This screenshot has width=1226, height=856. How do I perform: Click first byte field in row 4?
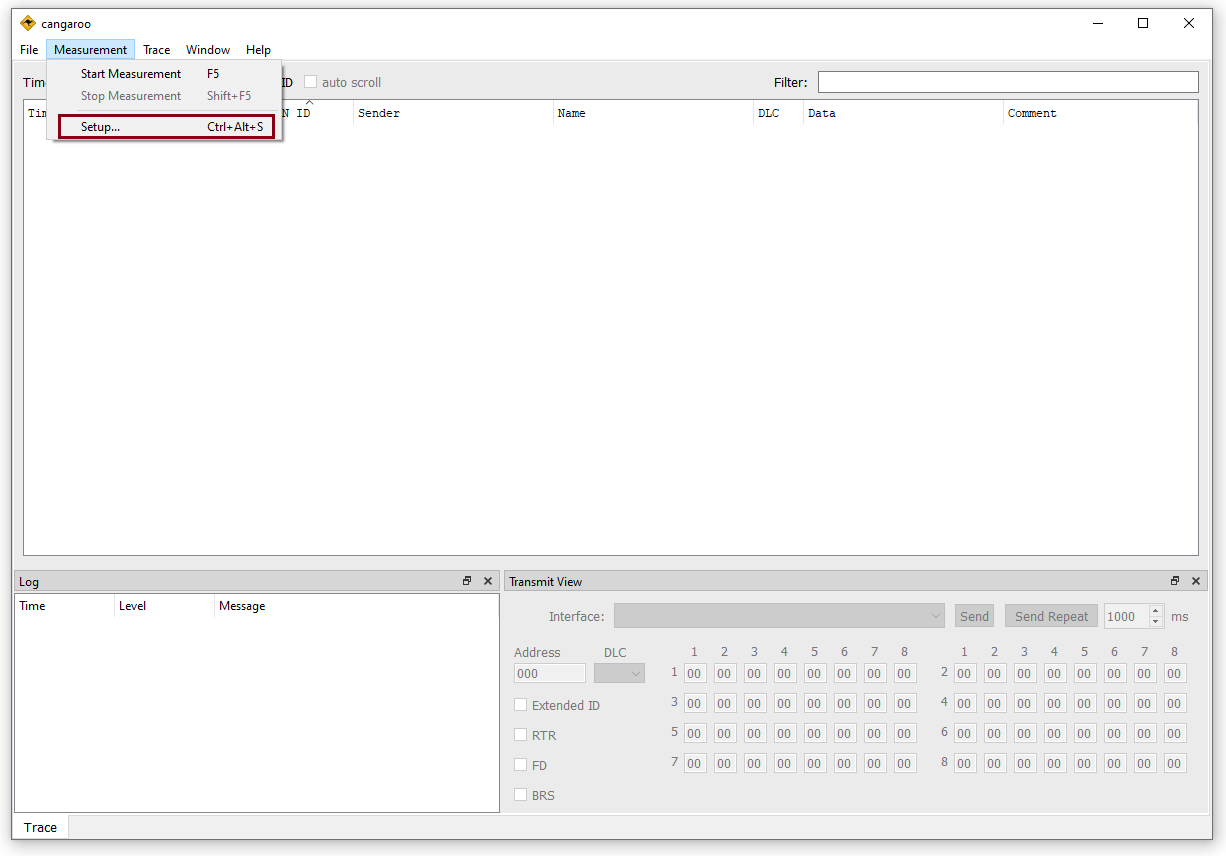[965, 703]
